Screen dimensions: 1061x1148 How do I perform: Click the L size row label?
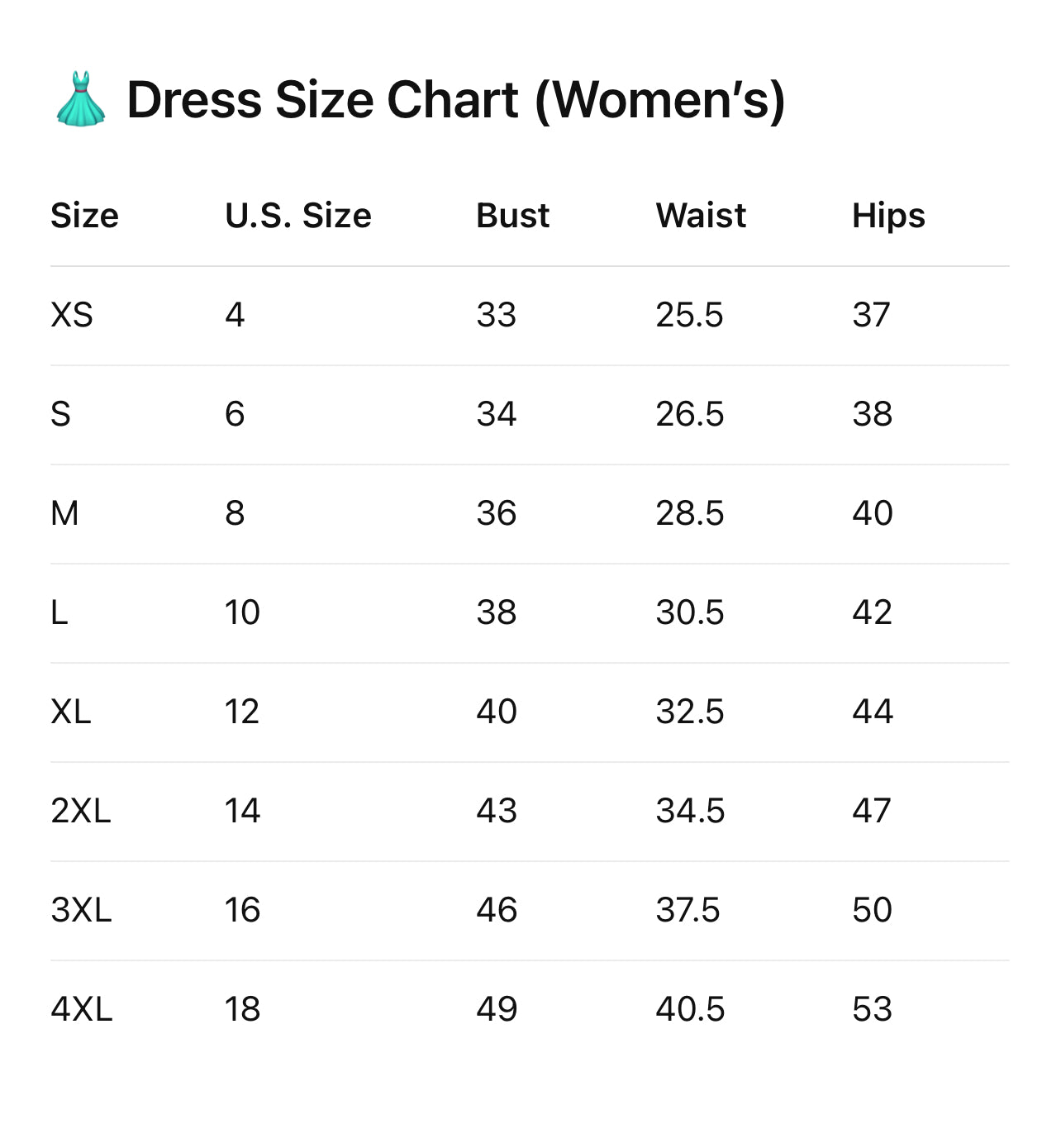coord(59,612)
